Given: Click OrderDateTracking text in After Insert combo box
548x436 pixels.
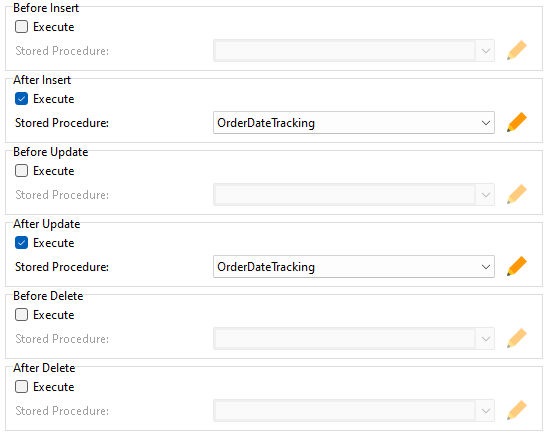Looking at the screenshot, I should coord(266,123).
